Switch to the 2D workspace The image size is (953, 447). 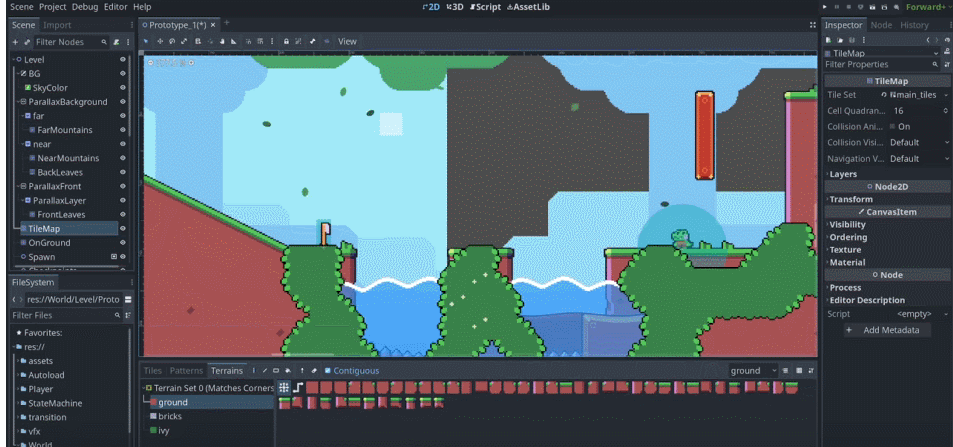[x=431, y=7]
